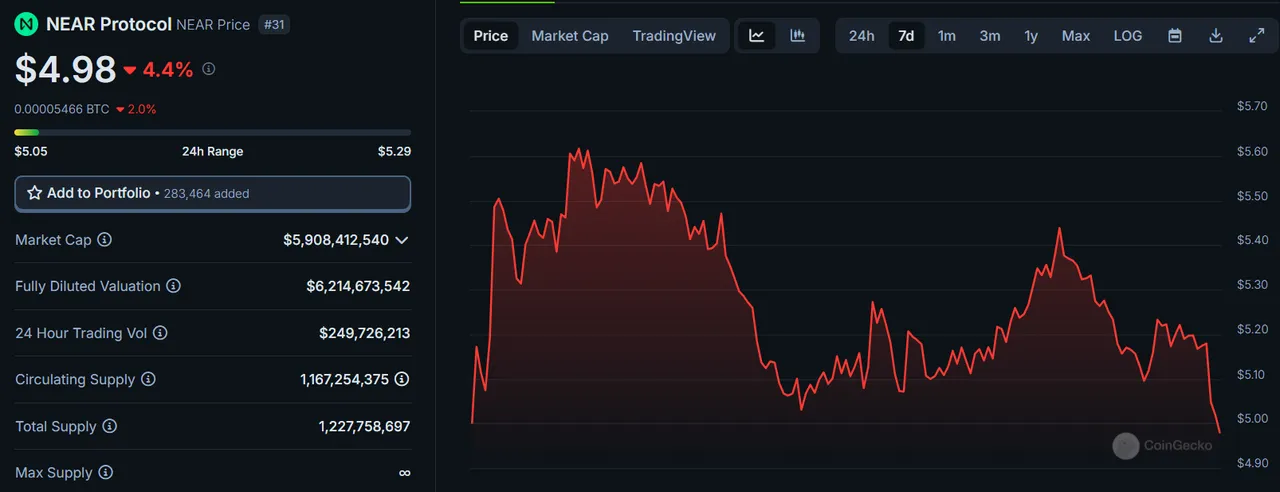This screenshot has height=492, width=1280.
Task: Click the Add to Portfolio button
Action: (x=212, y=194)
